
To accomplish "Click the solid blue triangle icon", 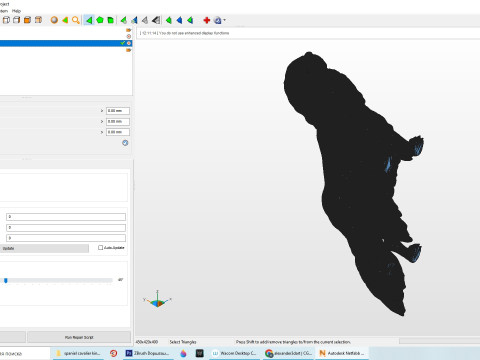I will point(179,20).
